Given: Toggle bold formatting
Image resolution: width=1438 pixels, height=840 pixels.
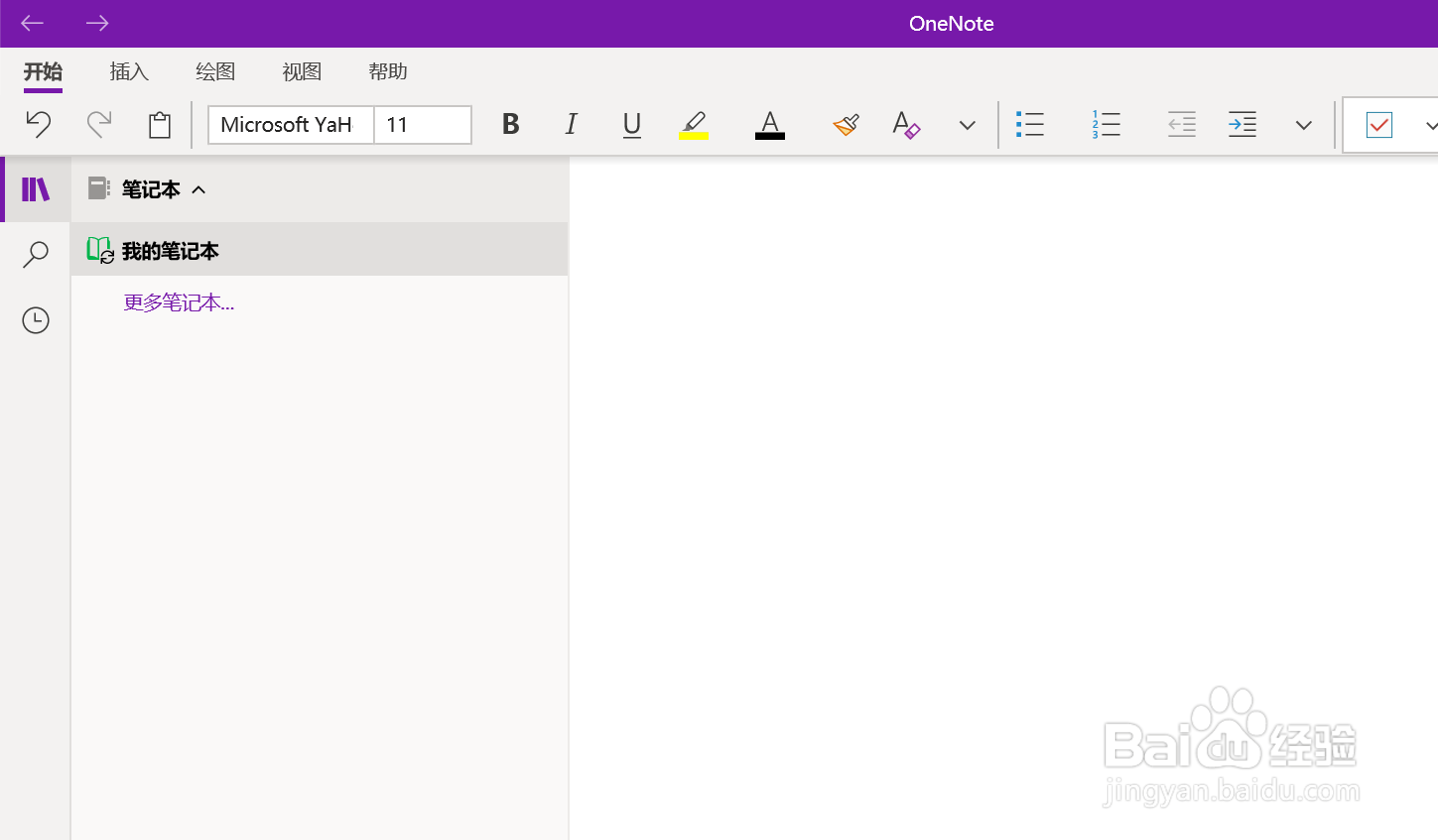Looking at the screenshot, I should [510, 125].
